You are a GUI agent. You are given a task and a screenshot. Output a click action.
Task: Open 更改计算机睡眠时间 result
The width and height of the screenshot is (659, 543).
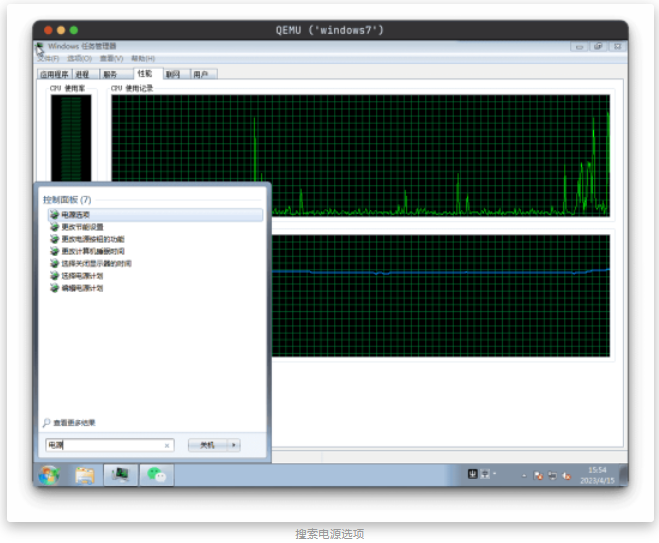pyautogui.click(x=92, y=251)
